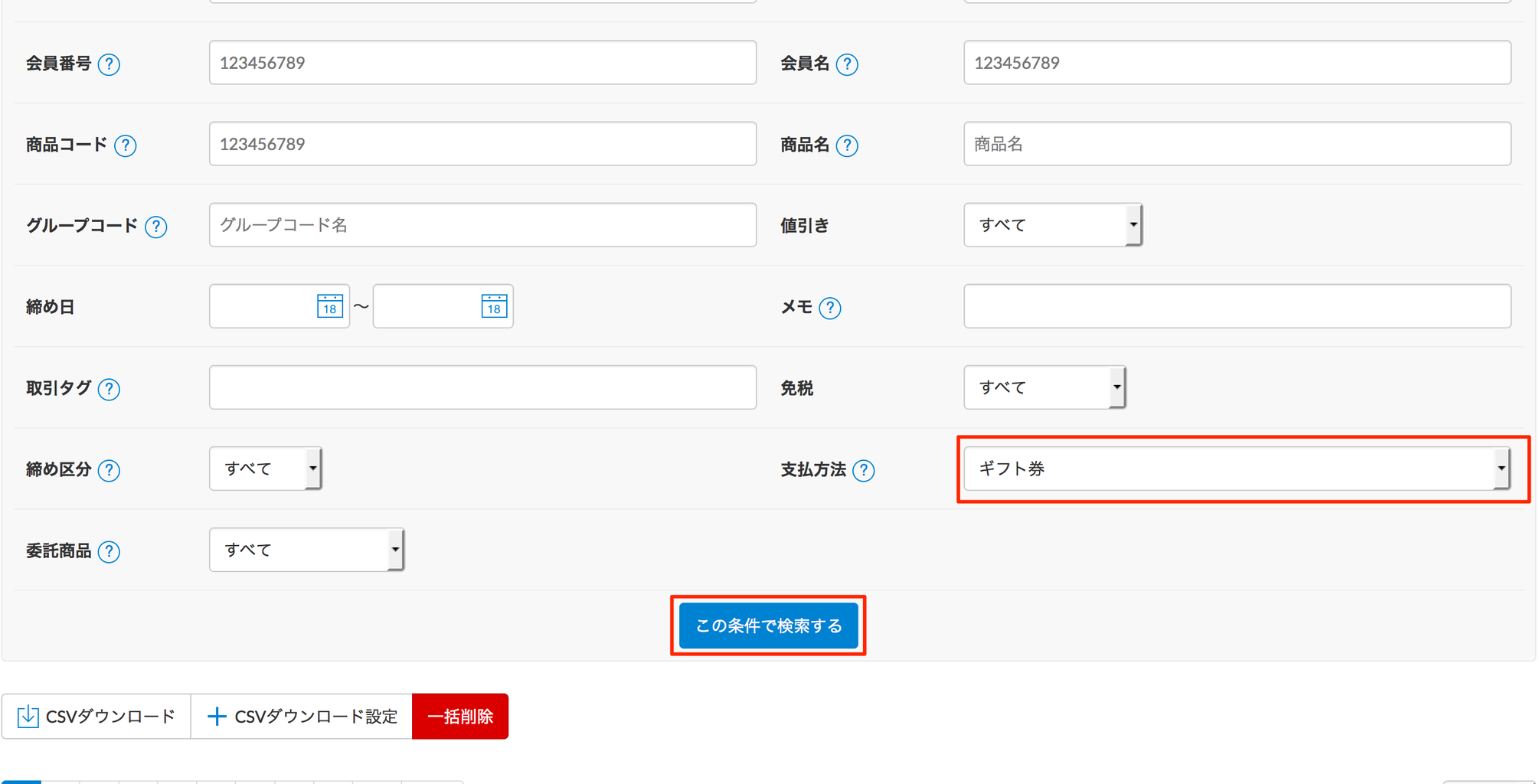This screenshot has height=784, width=1540.
Task: Open the 支払方法 dropdown showing ギフト券
Action: click(1238, 469)
